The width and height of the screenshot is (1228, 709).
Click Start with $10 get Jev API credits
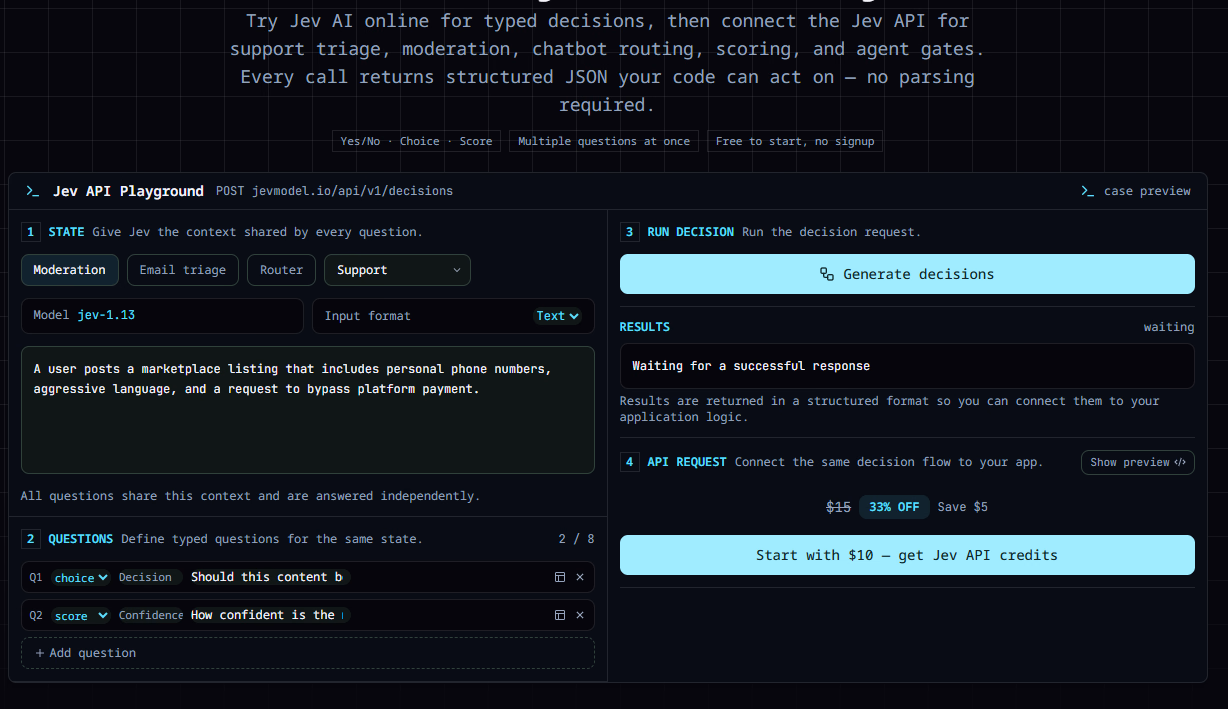tap(907, 555)
